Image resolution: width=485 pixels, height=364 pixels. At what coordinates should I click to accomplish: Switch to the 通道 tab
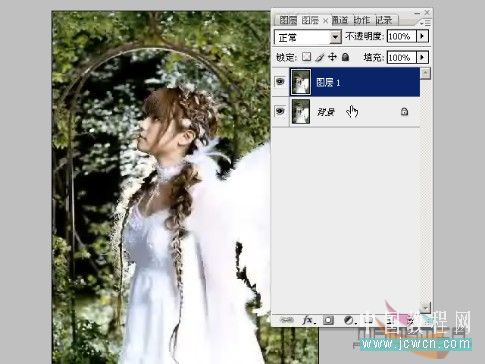tap(340, 20)
